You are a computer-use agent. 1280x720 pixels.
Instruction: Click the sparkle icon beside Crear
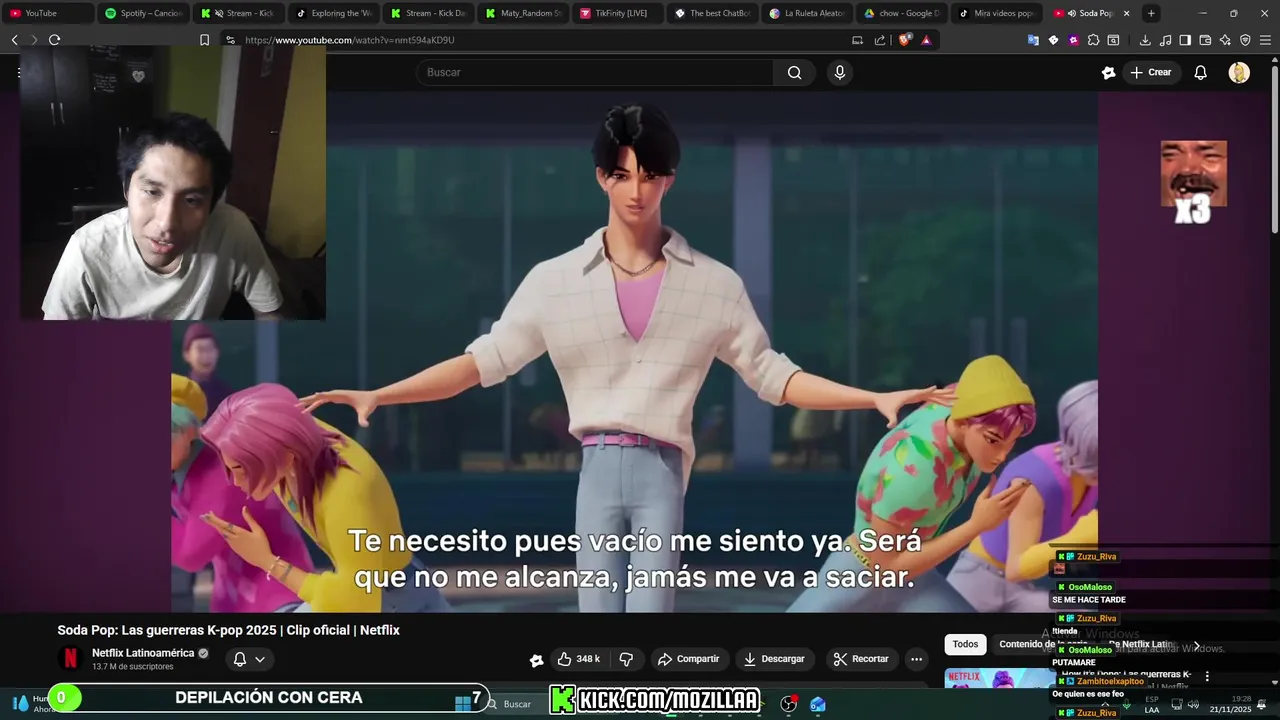point(1108,72)
